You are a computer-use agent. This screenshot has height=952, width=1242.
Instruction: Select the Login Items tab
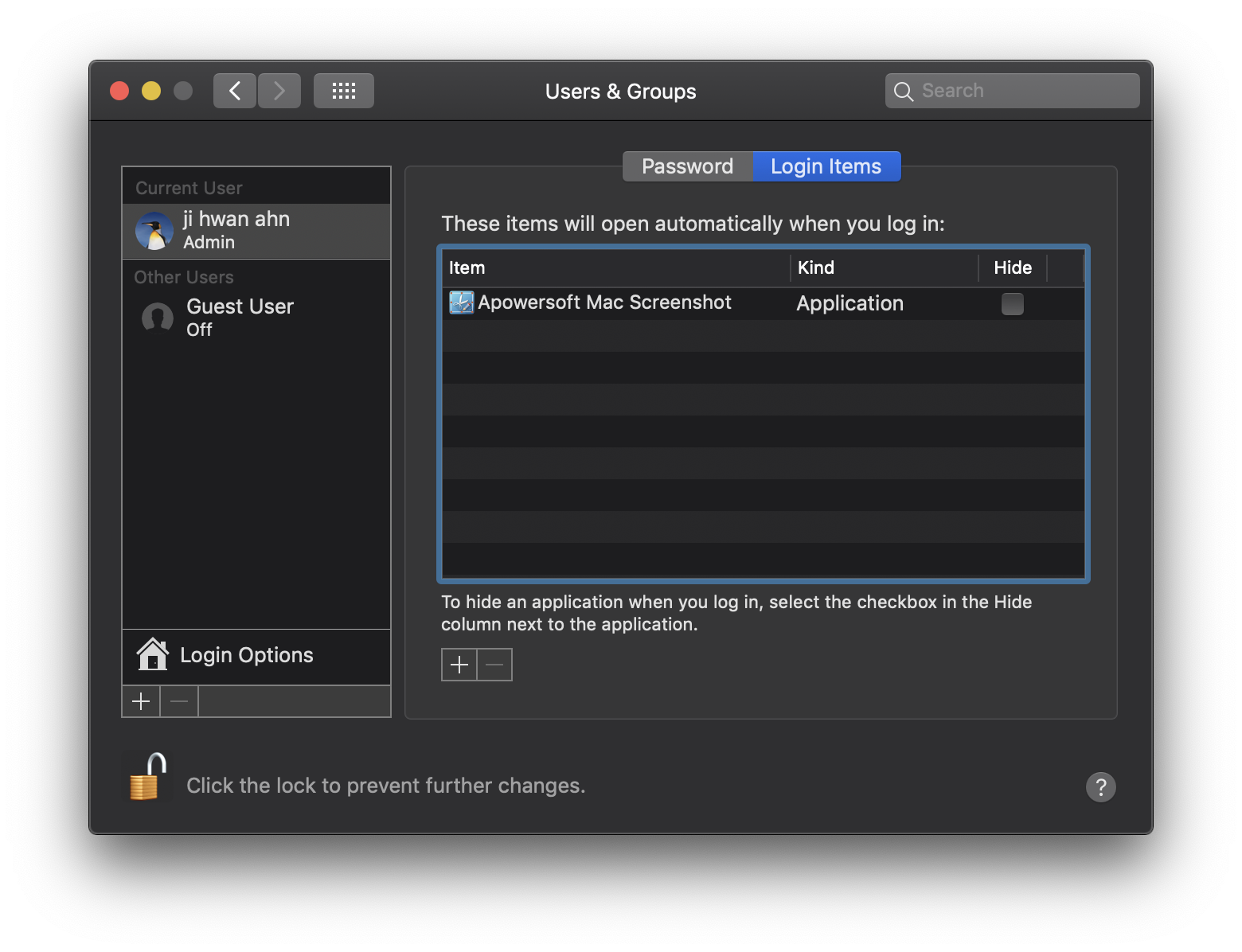tap(826, 166)
